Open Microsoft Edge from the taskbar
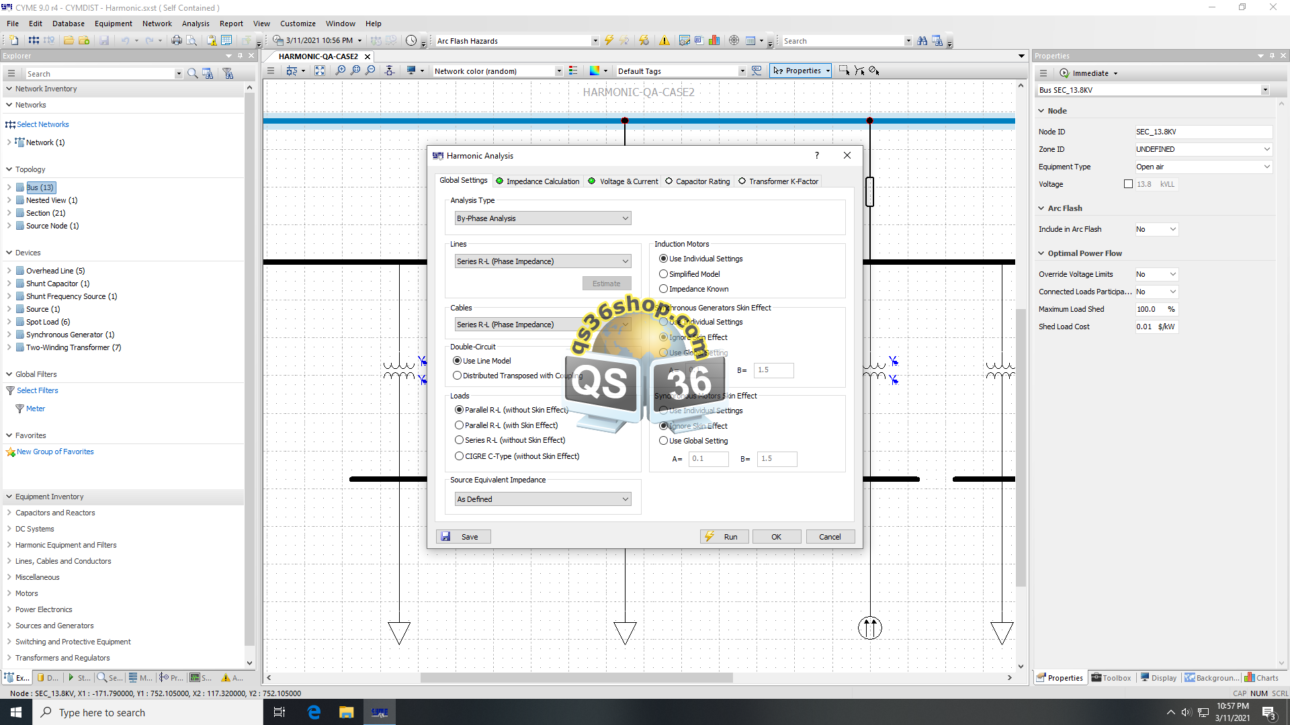Screen dimensions: 1290x725 click(x=314, y=712)
